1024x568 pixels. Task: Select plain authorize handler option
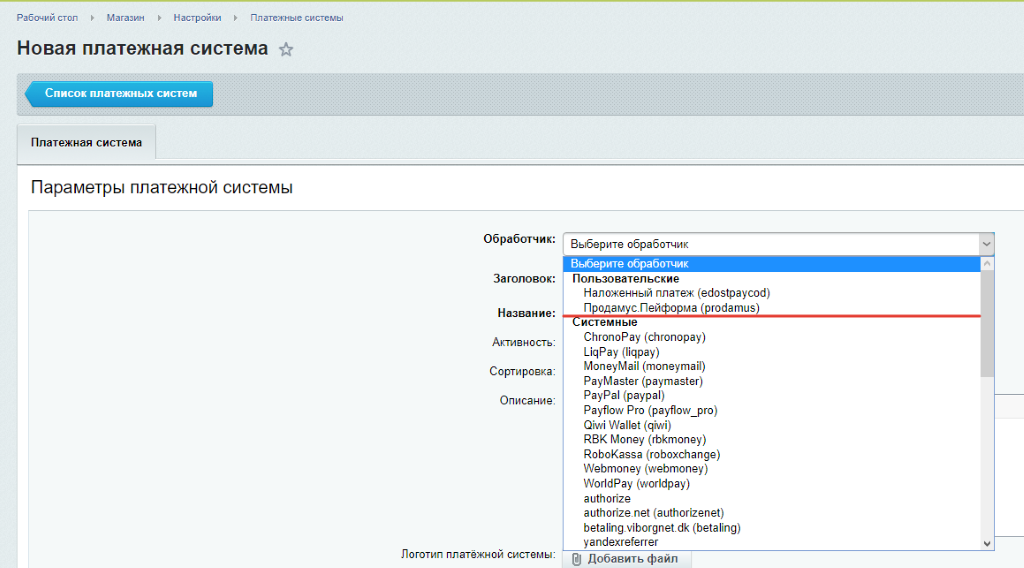click(607, 498)
